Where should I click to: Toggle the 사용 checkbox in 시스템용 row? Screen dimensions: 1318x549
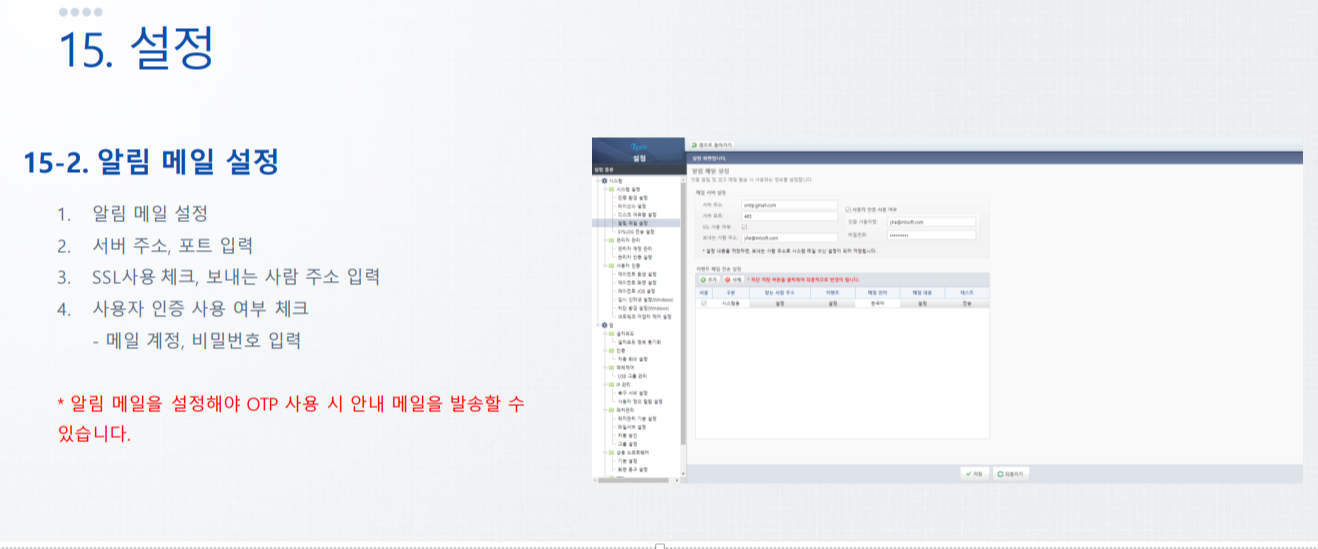pos(703,301)
